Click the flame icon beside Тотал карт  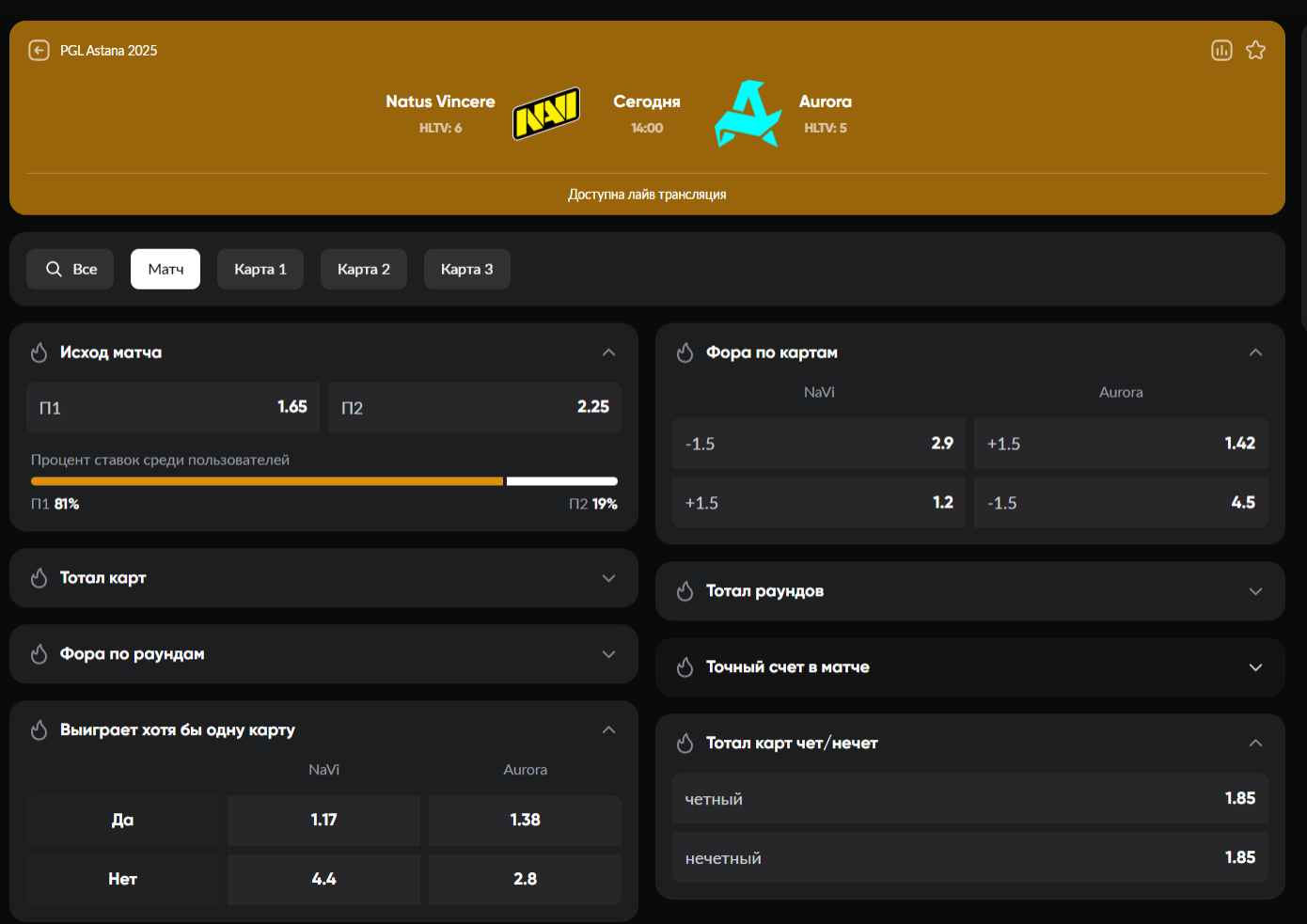(x=39, y=578)
